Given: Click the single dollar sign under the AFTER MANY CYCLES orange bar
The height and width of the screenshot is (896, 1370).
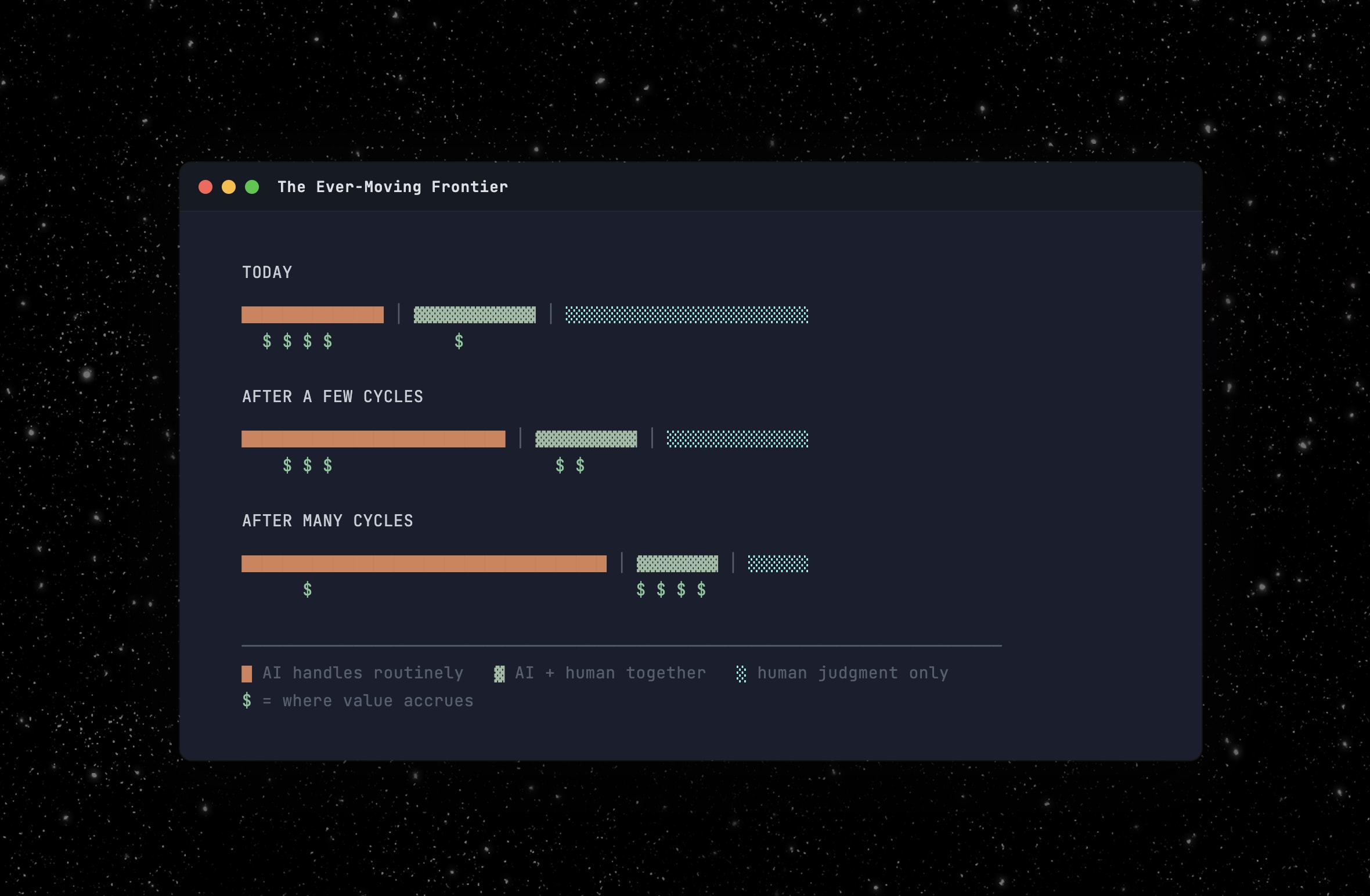Looking at the screenshot, I should tap(308, 590).
